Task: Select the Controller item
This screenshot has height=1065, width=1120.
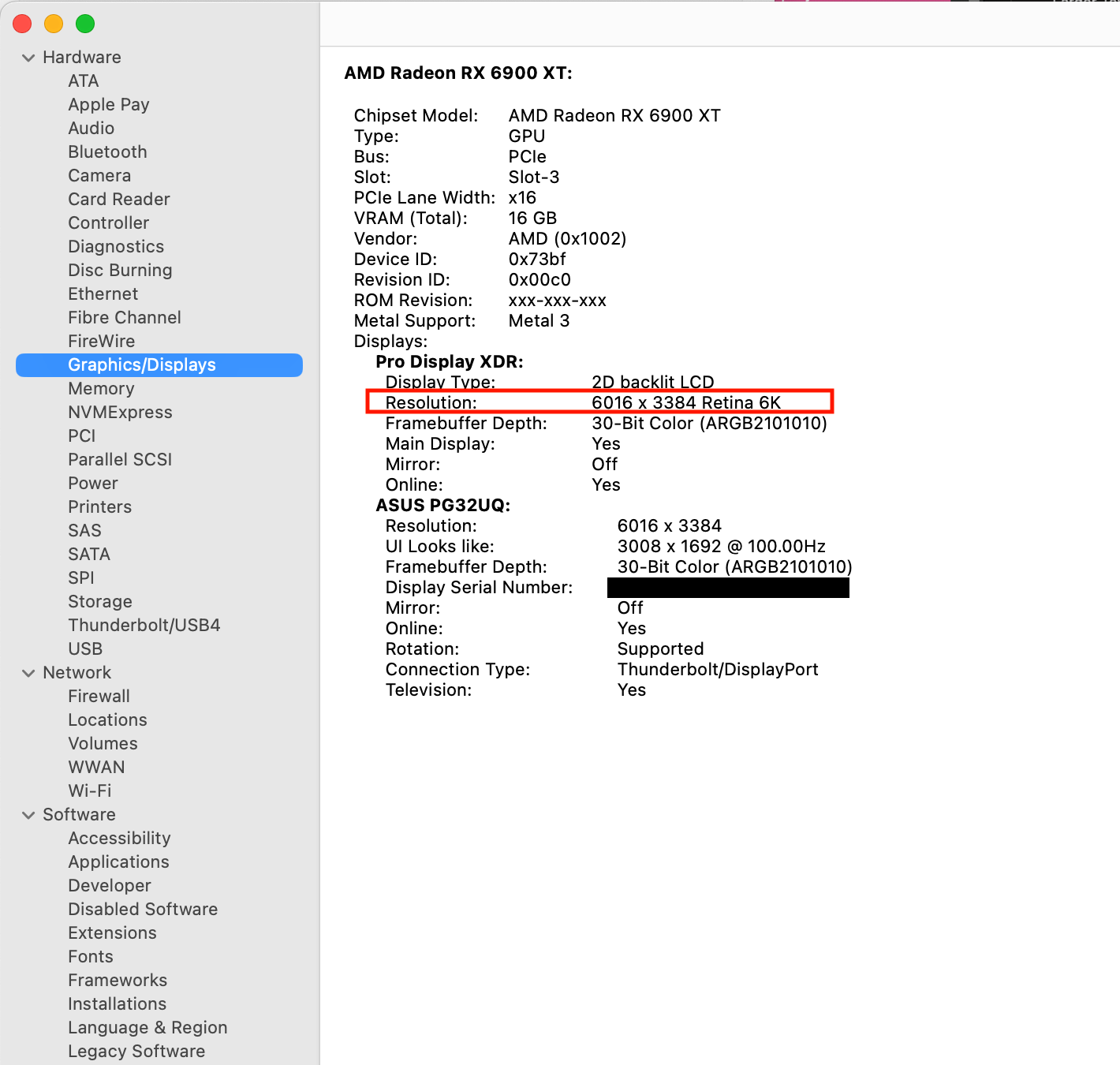Action: point(108,223)
